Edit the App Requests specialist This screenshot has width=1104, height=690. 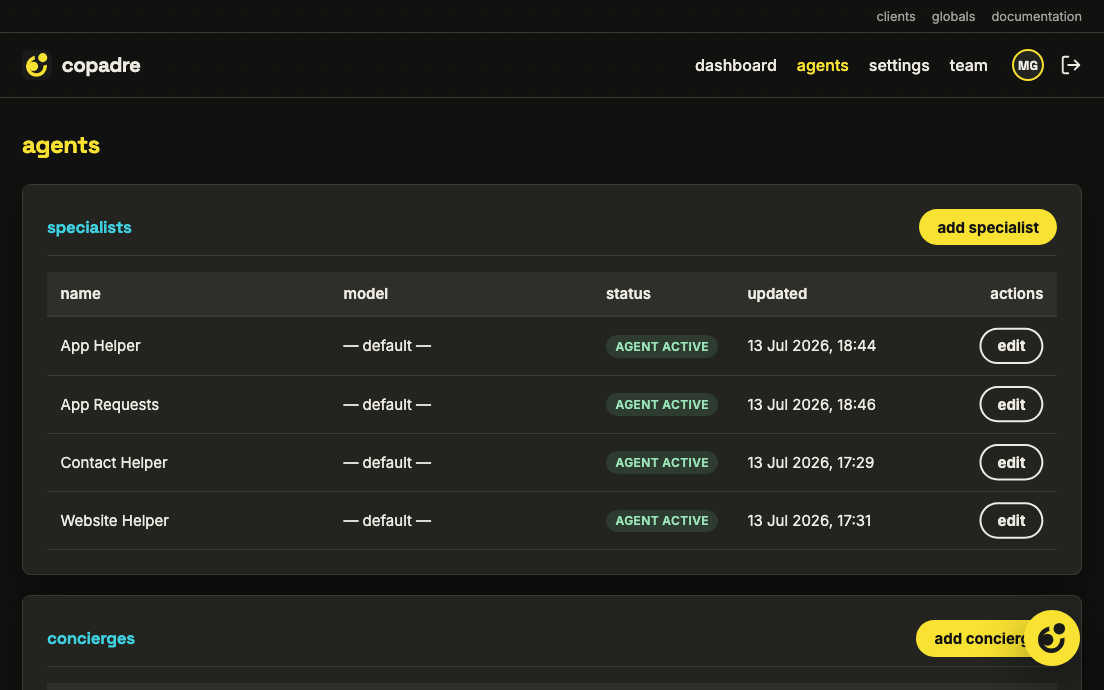[x=1010, y=404]
